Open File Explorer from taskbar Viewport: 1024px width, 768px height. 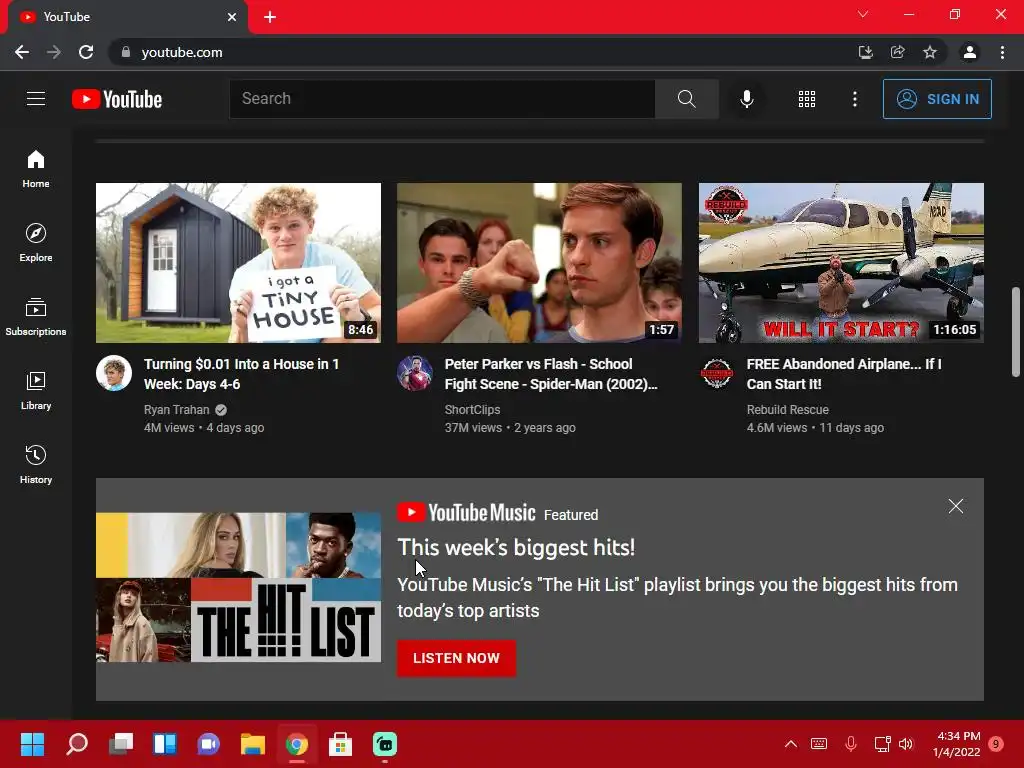[253, 744]
